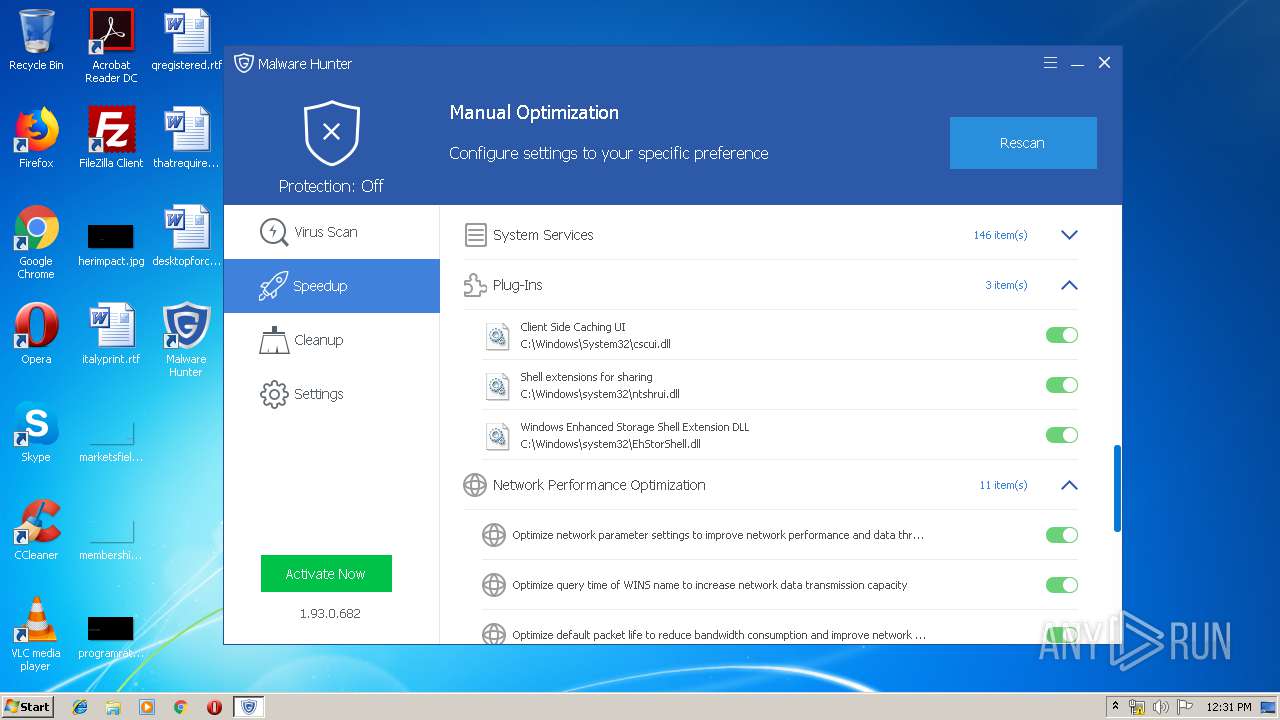1280x720 pixels.
Task: Click the Manual Optimization heading
Action: tap(534, 113)
